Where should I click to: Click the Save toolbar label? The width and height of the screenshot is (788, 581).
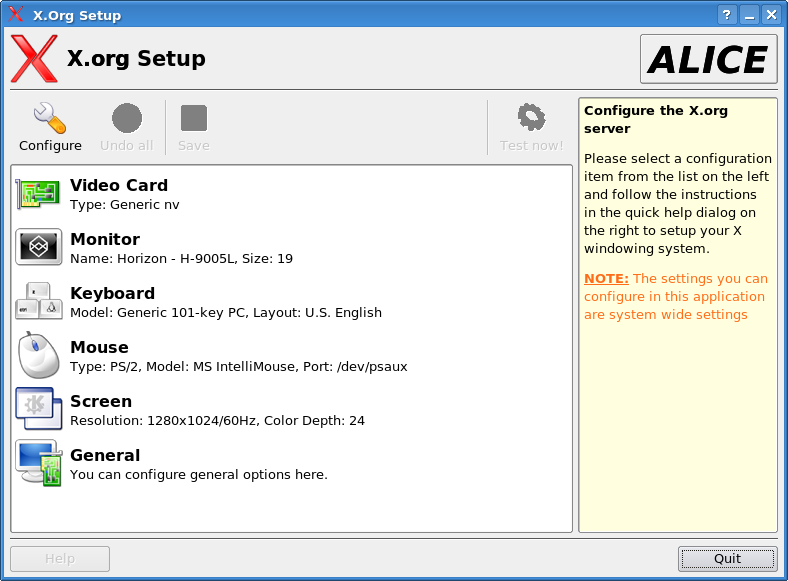tap(193, 146)
